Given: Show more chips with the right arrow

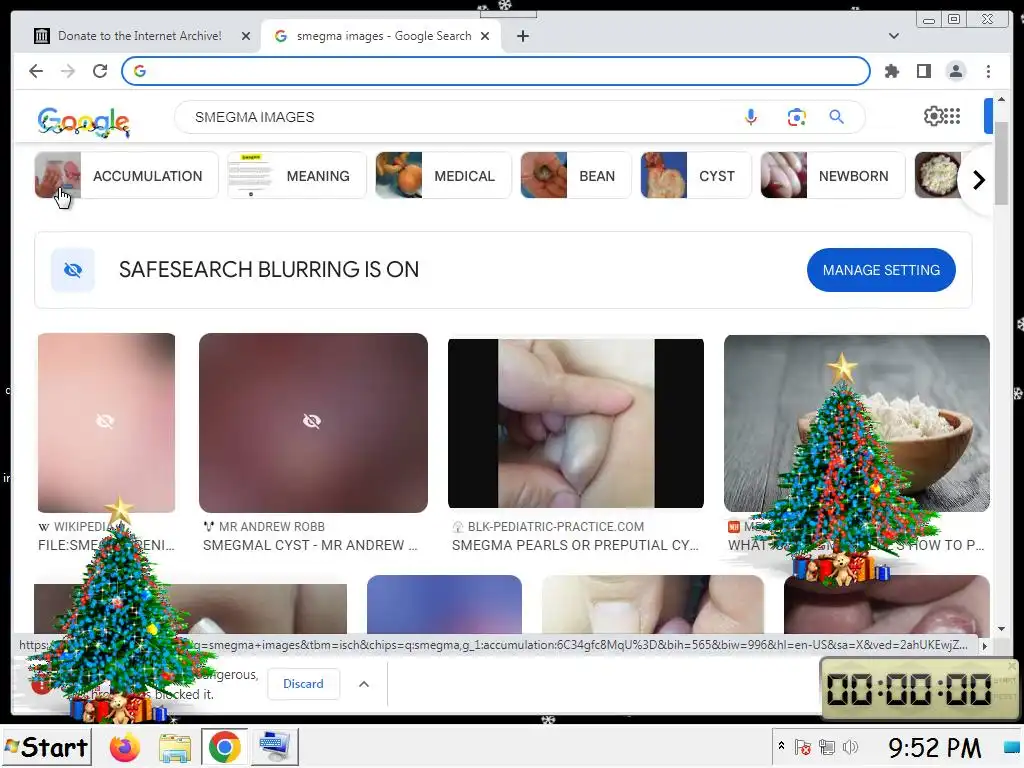Looking at the screenshot, I should pos(978,180).
